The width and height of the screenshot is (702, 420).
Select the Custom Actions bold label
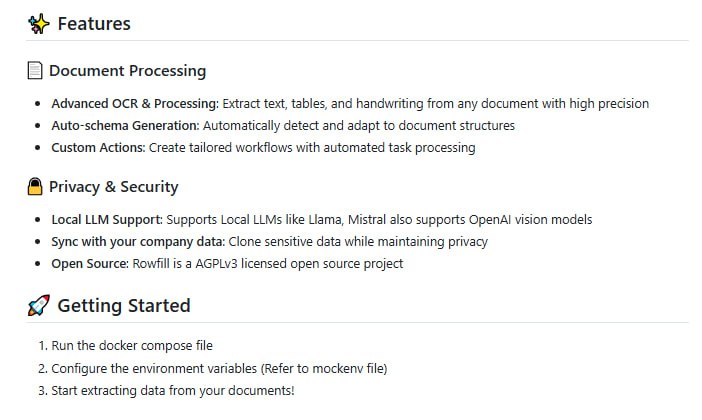(98, 148)
